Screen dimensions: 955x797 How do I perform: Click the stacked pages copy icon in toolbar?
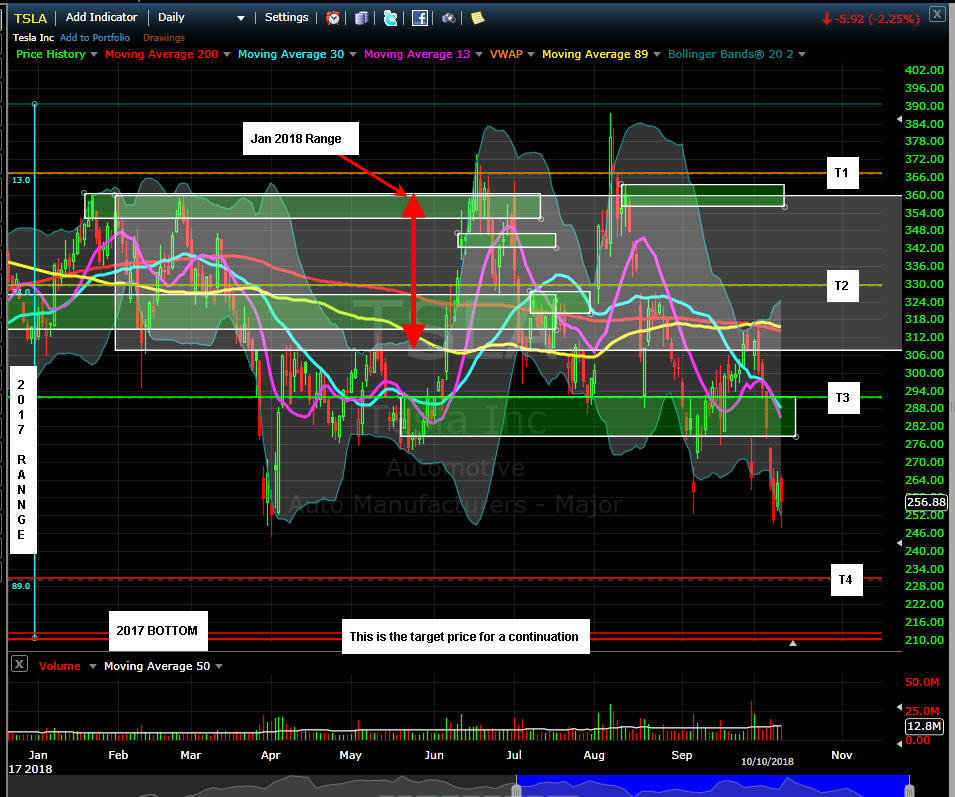point(361,18)
